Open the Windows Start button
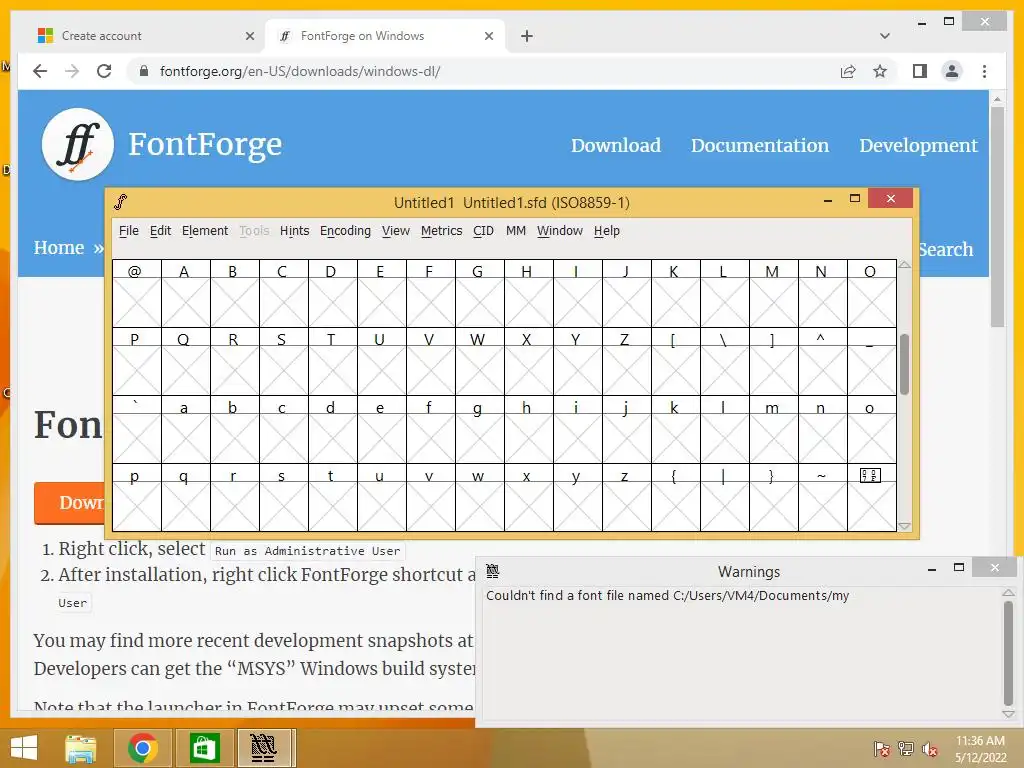 pyautogui.click(x=24, y=748)
